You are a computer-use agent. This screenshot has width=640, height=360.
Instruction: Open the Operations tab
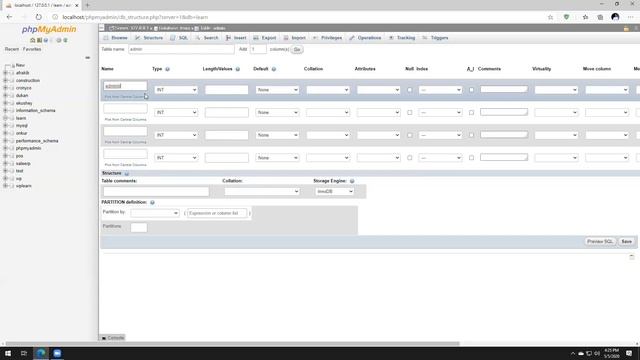click(x=365, y=38)
